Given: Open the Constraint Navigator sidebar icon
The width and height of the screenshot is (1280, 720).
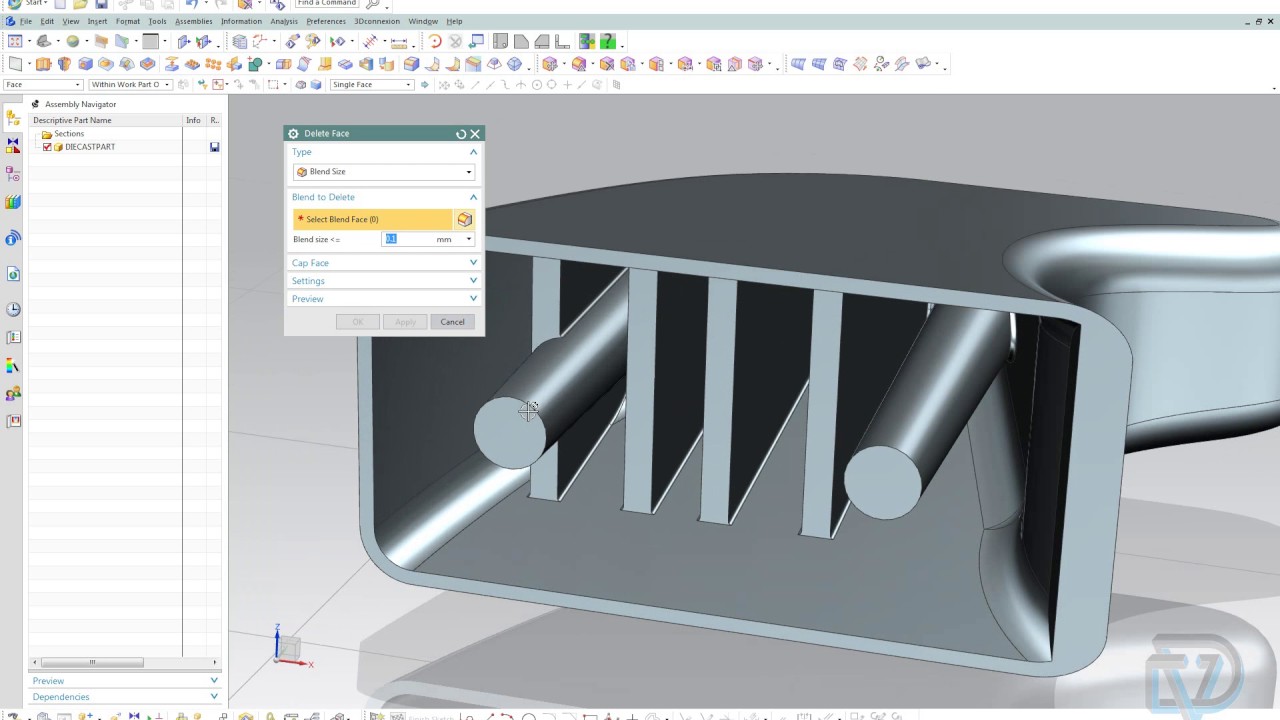Looking at the screenshot, I should pos(13,146).
